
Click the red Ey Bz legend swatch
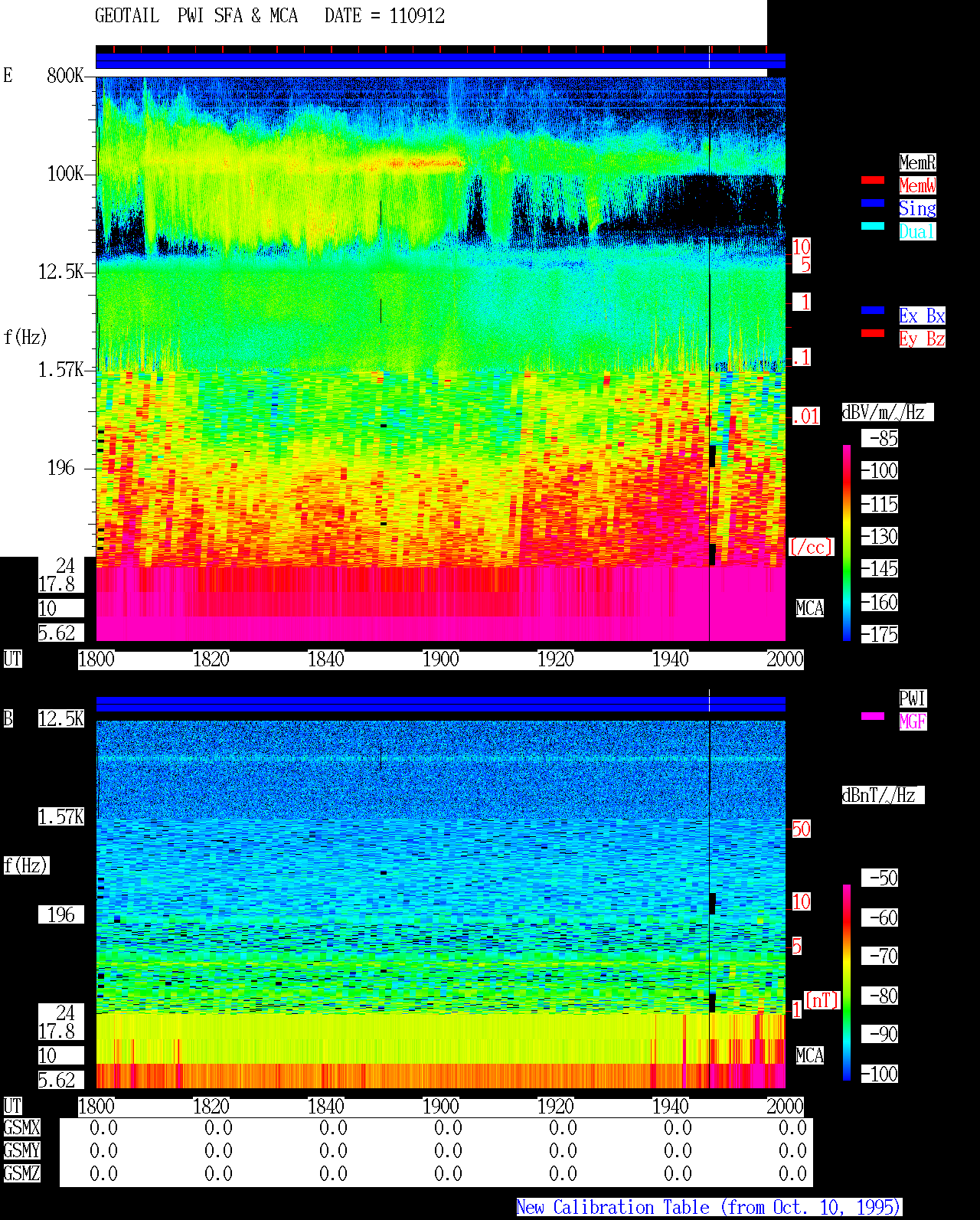[x=873, y=333]
